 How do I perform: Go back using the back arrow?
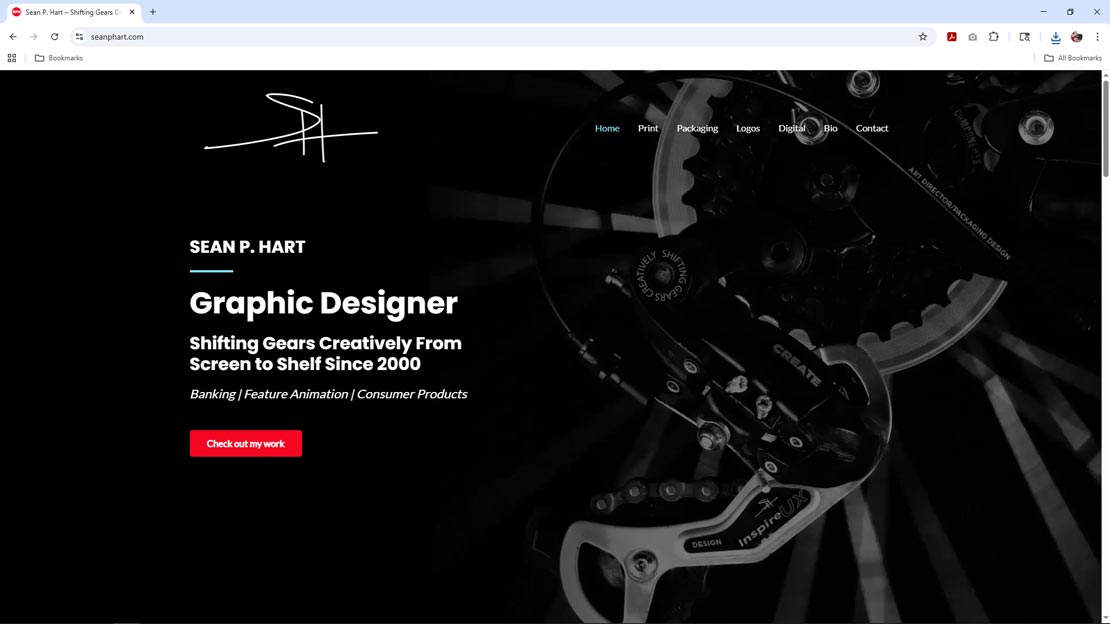tap(13, 37)
